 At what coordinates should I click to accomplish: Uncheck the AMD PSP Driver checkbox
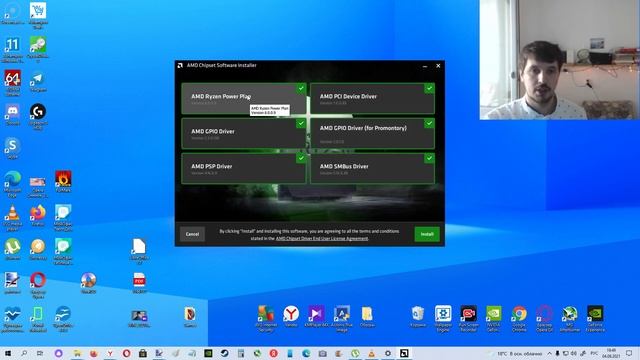(301, 158)
